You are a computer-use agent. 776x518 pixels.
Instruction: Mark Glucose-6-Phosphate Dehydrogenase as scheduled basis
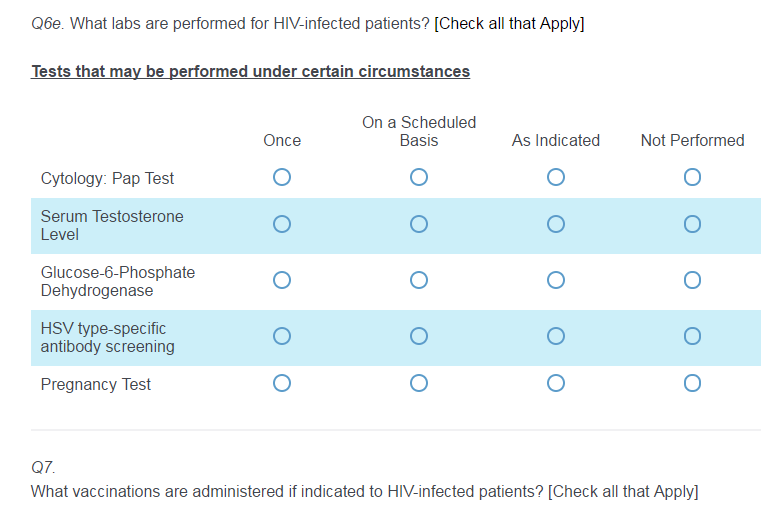419,281
